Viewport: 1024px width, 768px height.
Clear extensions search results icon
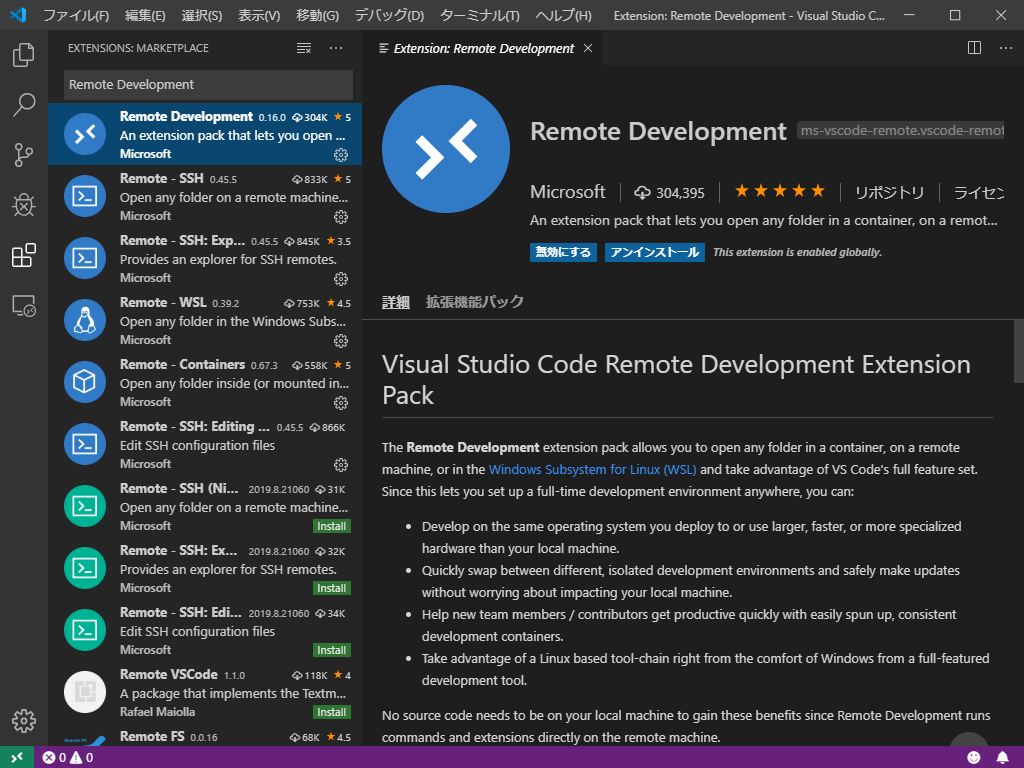point(304,48)
